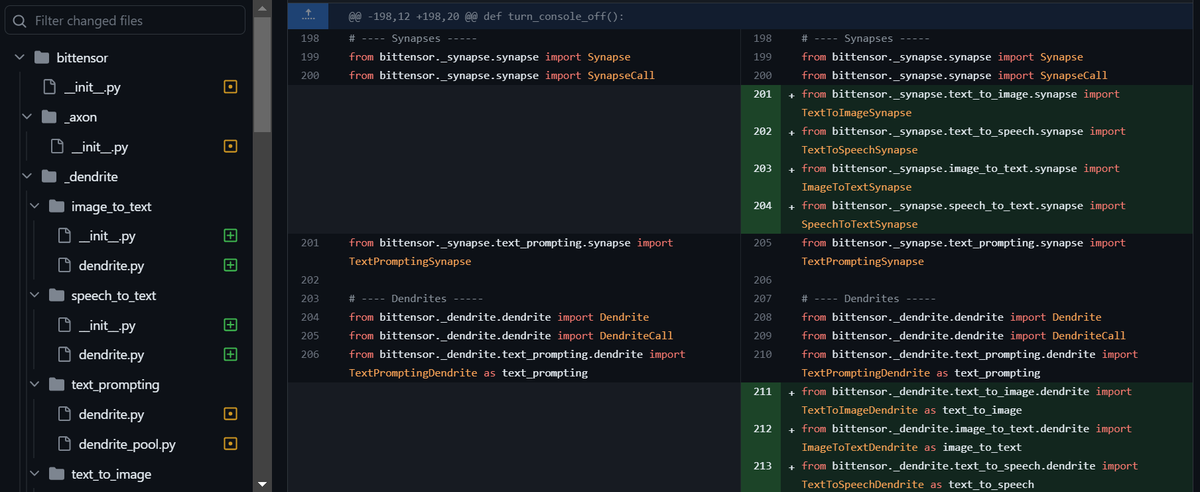Click the speech_to_text folder icon

coord(57,296)
